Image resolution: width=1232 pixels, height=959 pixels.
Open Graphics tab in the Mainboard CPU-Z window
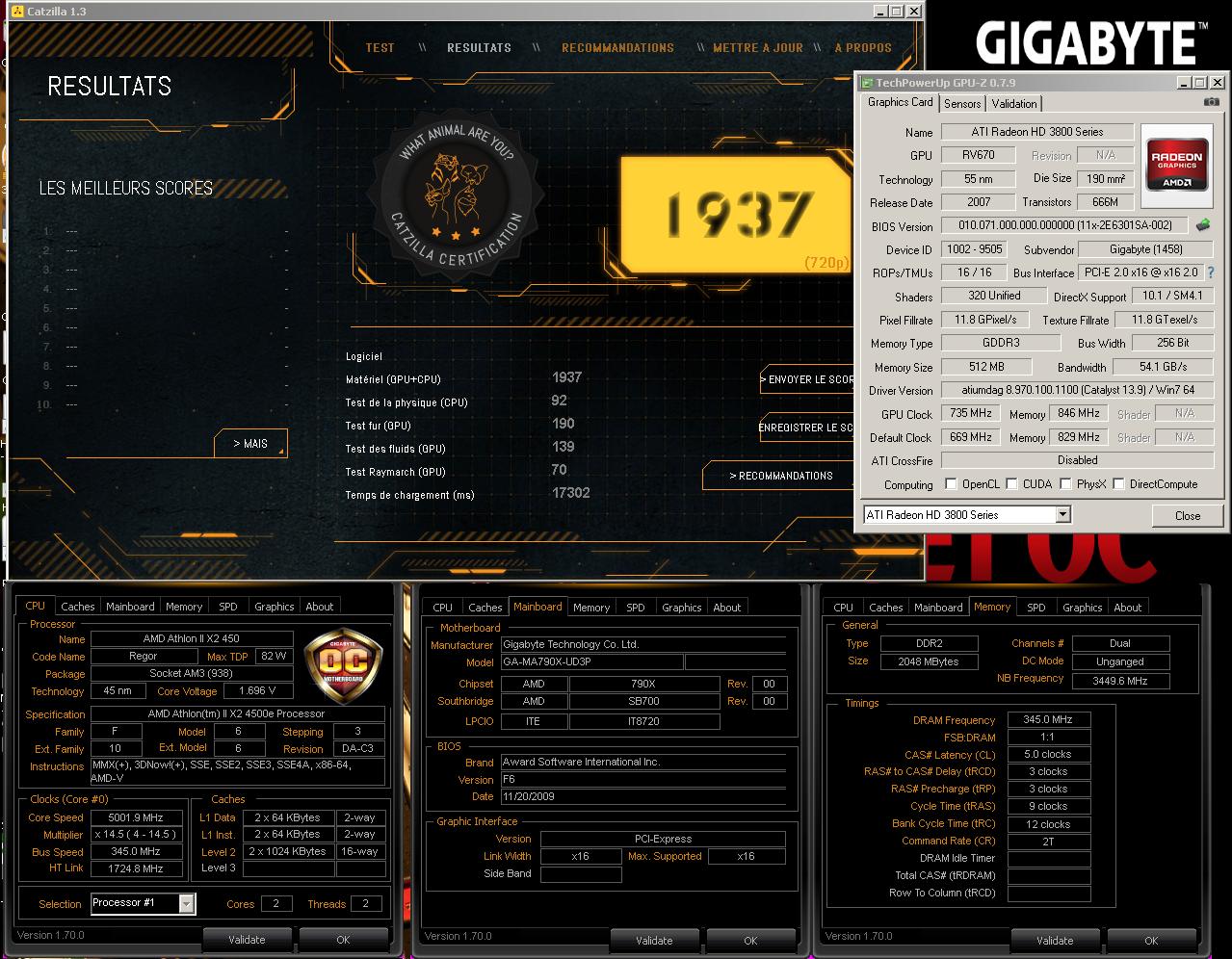click(x=682, y=608)
